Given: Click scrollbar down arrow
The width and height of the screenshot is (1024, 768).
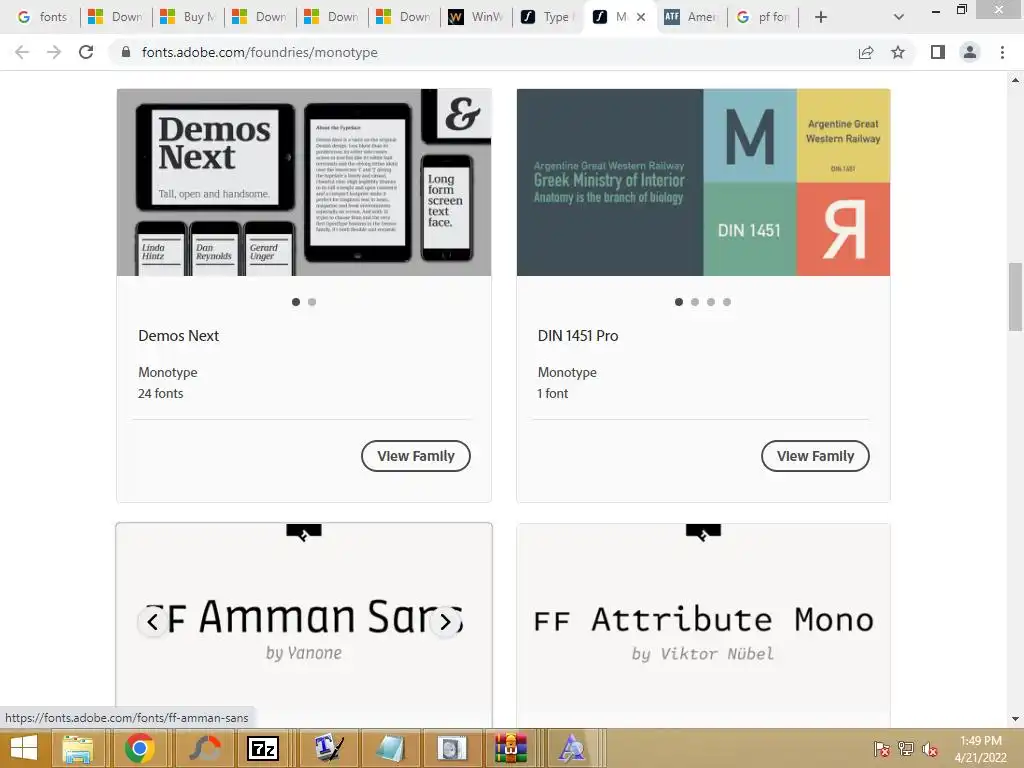Looking at the screenshot, I should [1015, 719].
